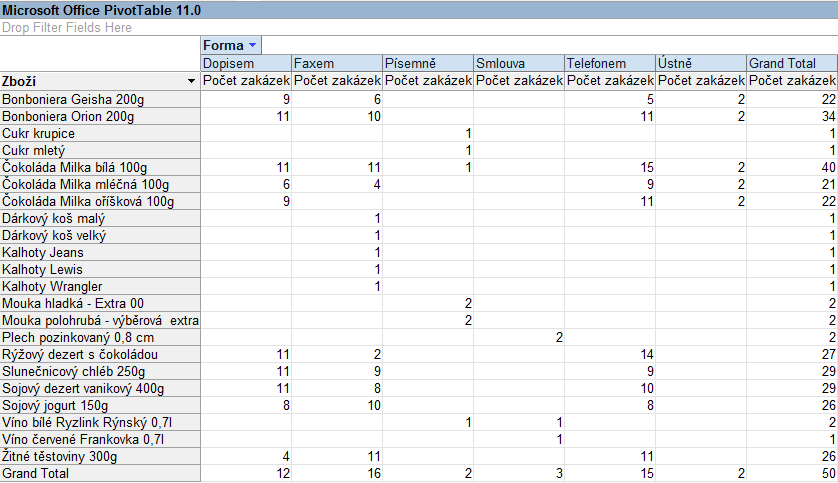Viewport: 838px width, 483px height.
Task: Click Faxem total 16 in Grand Total row
Action: click(337, 473)
